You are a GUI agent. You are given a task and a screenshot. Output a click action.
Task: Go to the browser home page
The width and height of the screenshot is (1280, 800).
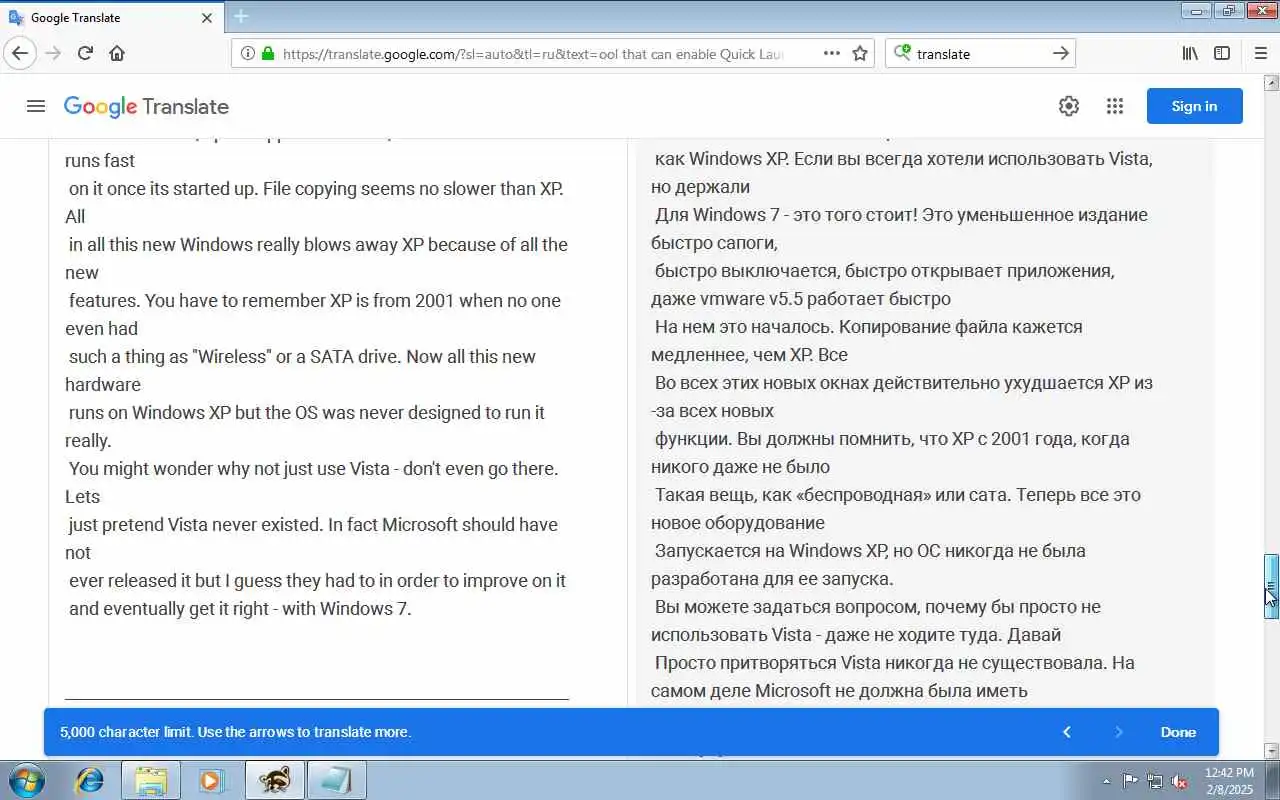coord(117,53)
